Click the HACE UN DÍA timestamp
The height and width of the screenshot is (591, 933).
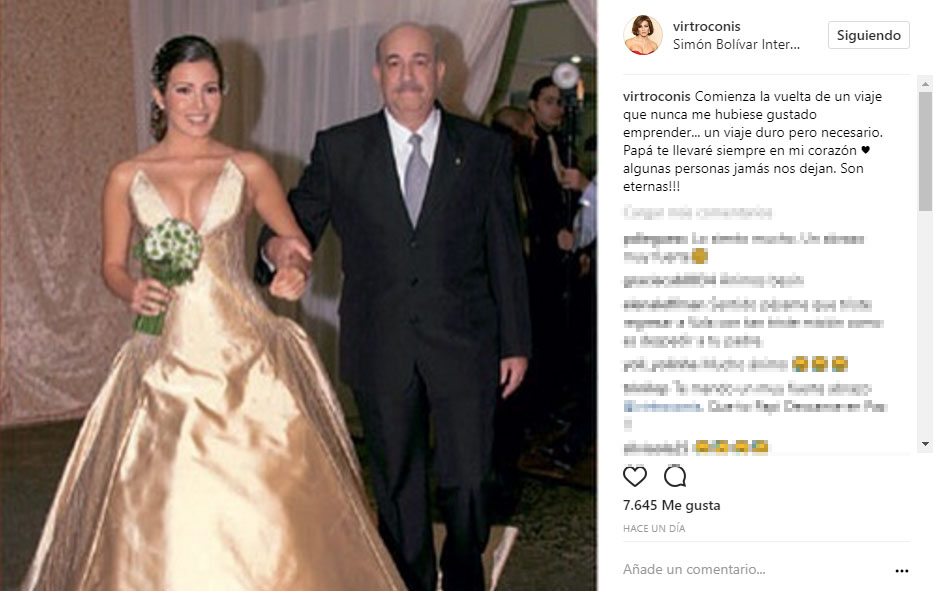[654, 529]
